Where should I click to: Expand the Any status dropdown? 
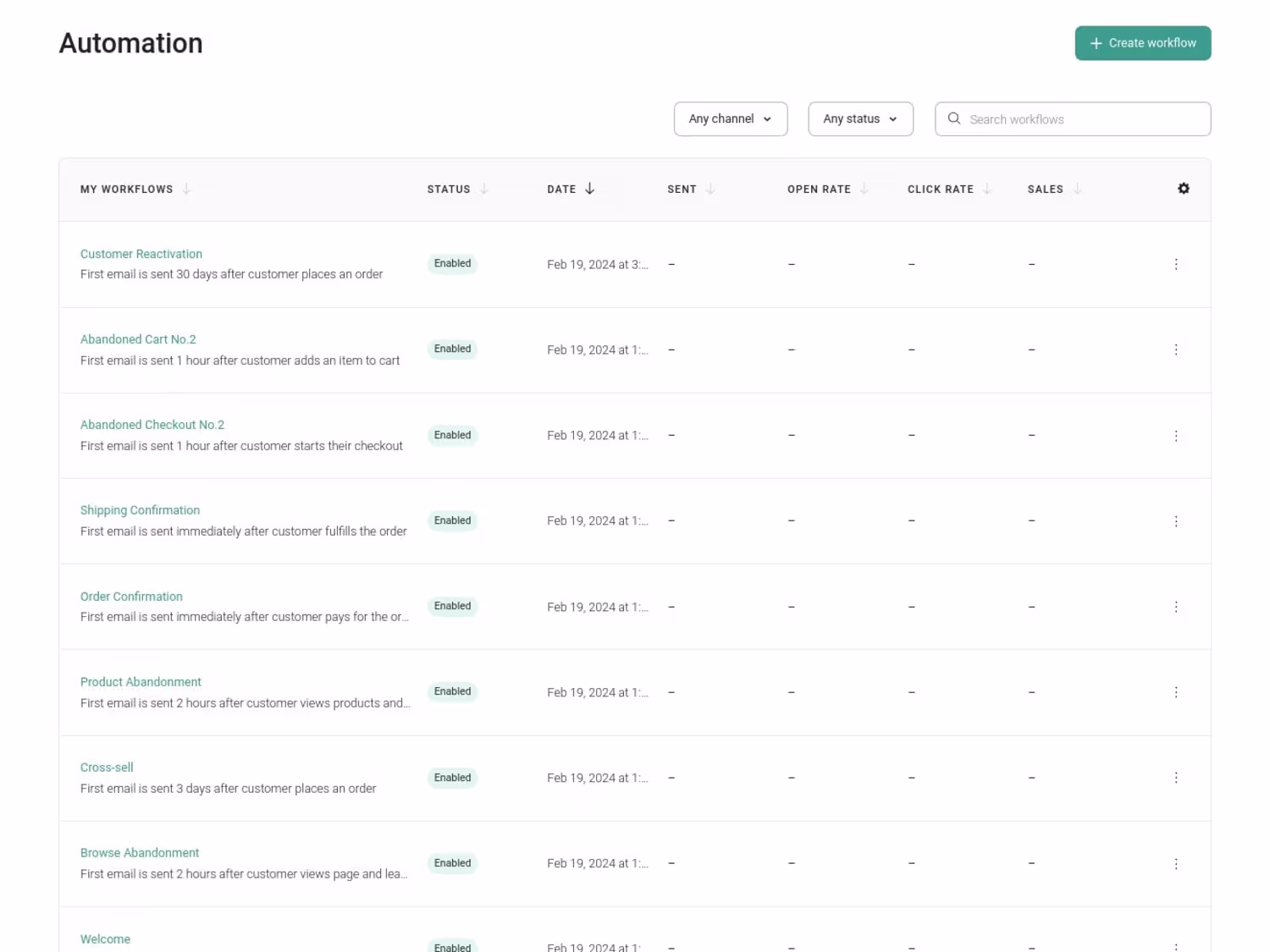click(860, 119)
